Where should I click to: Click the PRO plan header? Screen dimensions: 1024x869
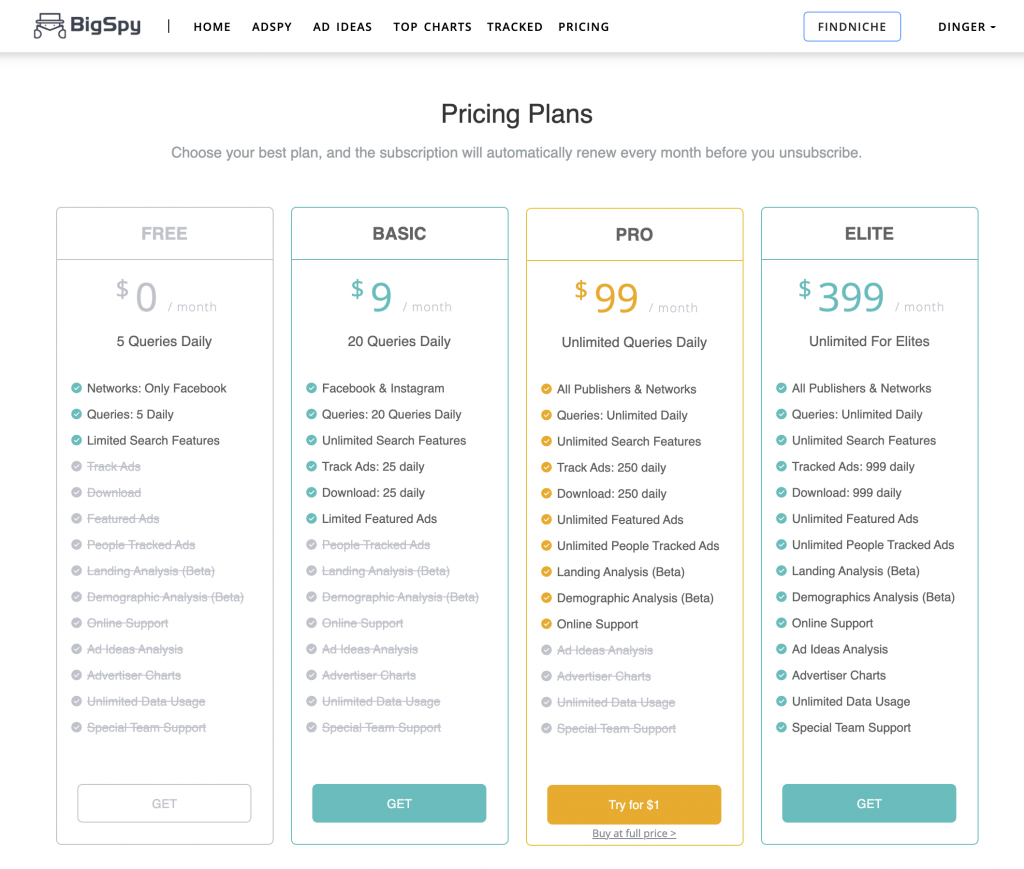click(634, 235)
